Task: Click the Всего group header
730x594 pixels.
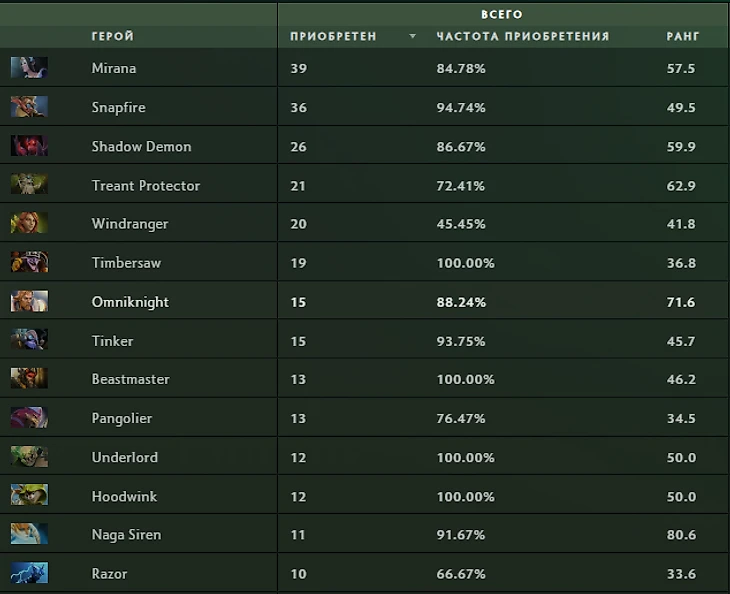Action: [x=502, y=14]
